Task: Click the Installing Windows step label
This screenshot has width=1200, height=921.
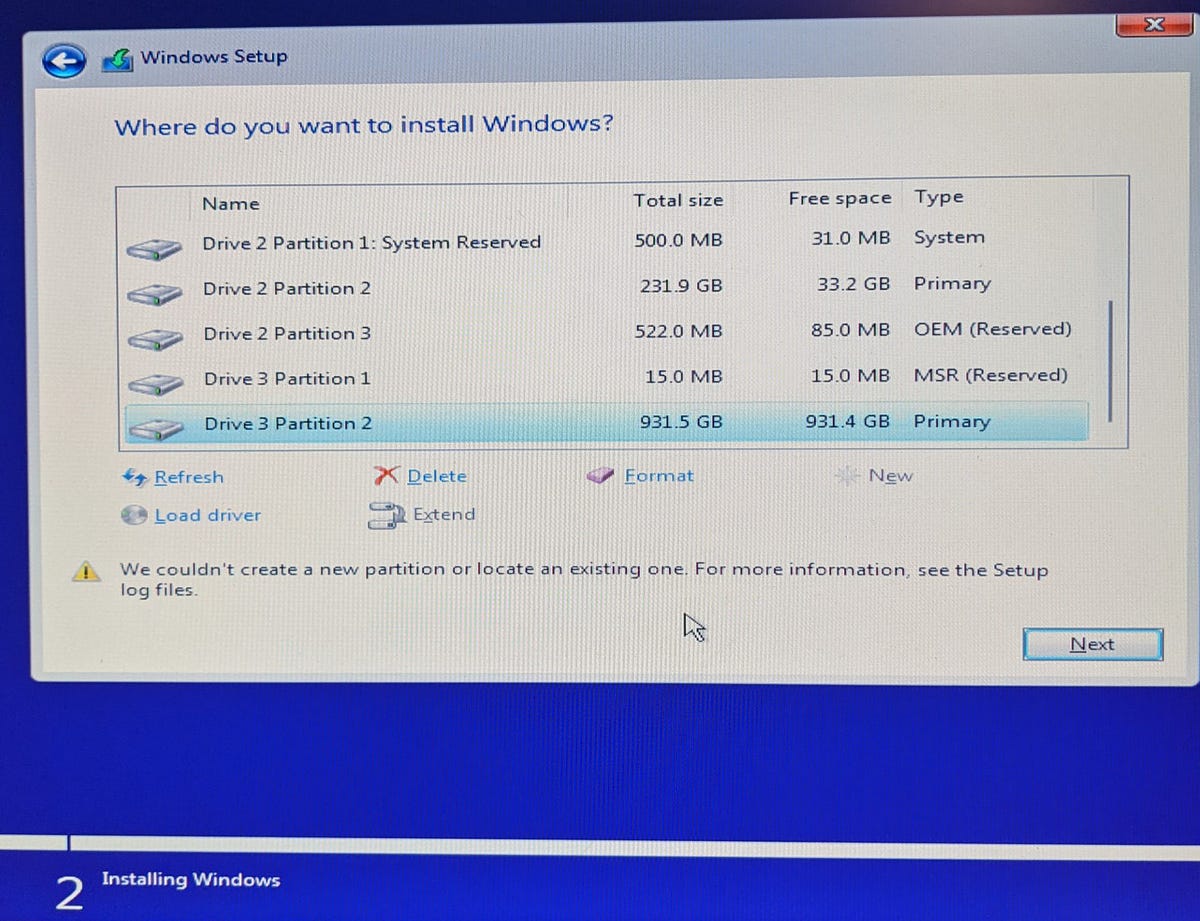Action: pos(191,880)
